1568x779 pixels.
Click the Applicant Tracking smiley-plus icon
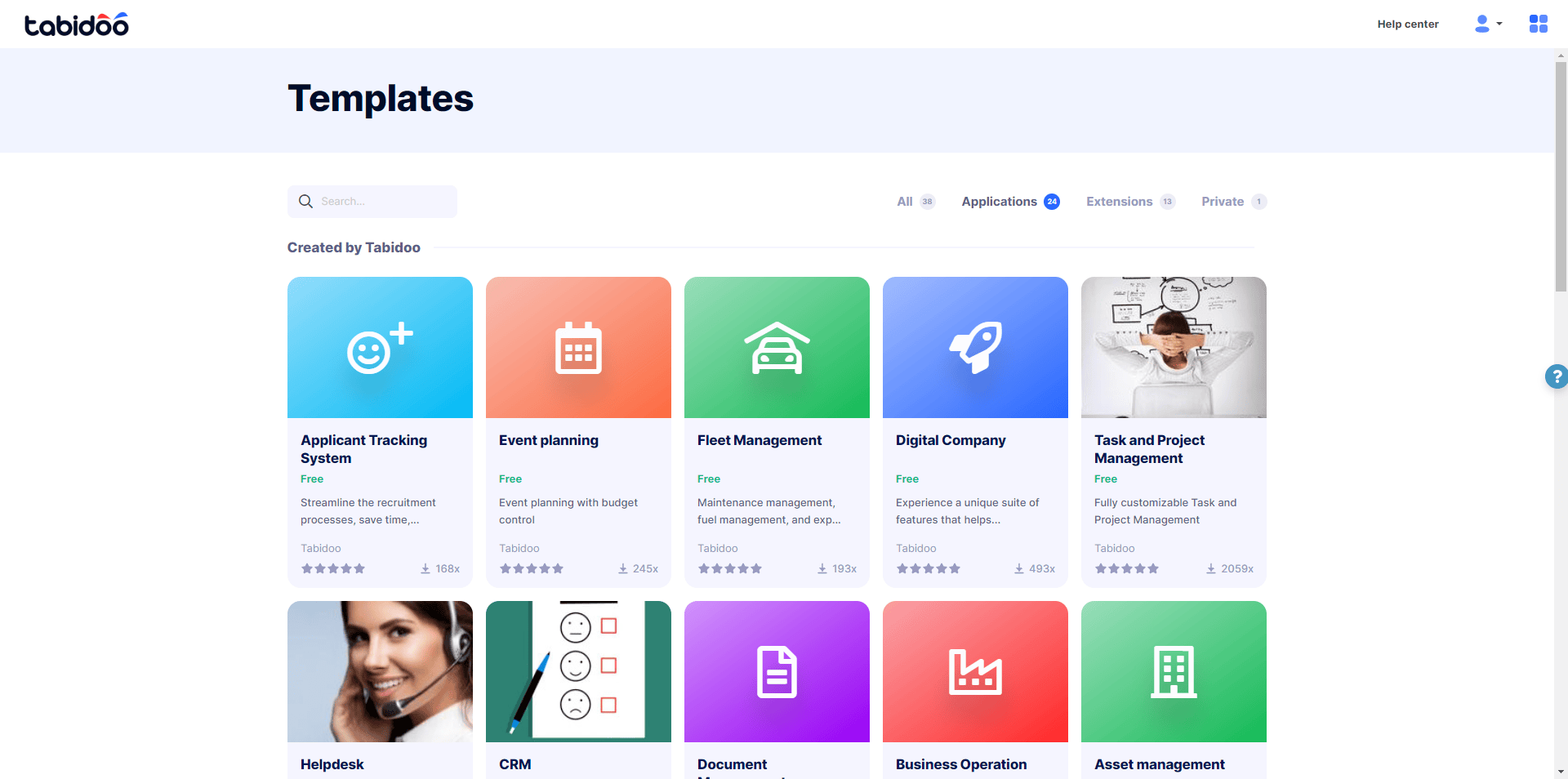[x=380, y=348]
